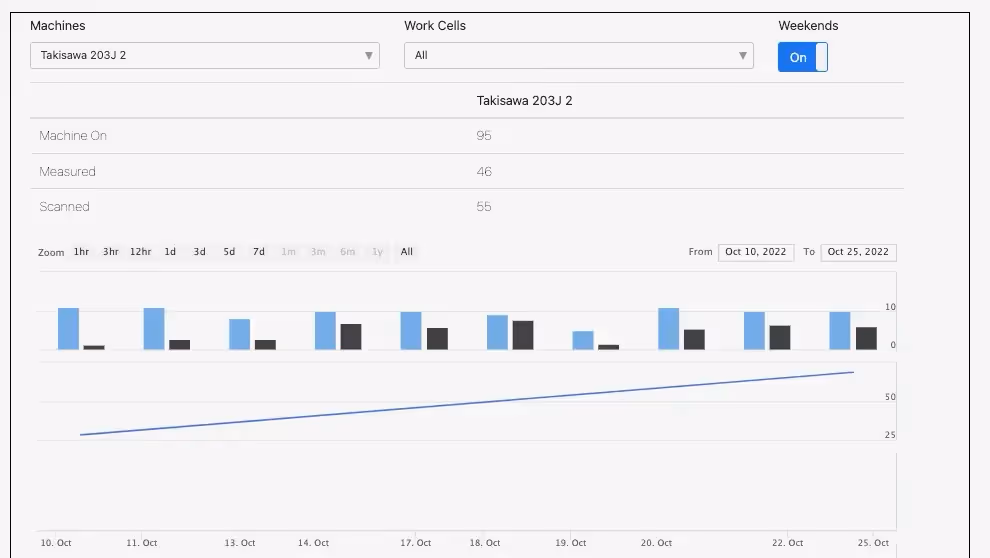Select the dark bar for 14. Oct
This screenshot has height=558, width=990.
[x=351, y=337]
